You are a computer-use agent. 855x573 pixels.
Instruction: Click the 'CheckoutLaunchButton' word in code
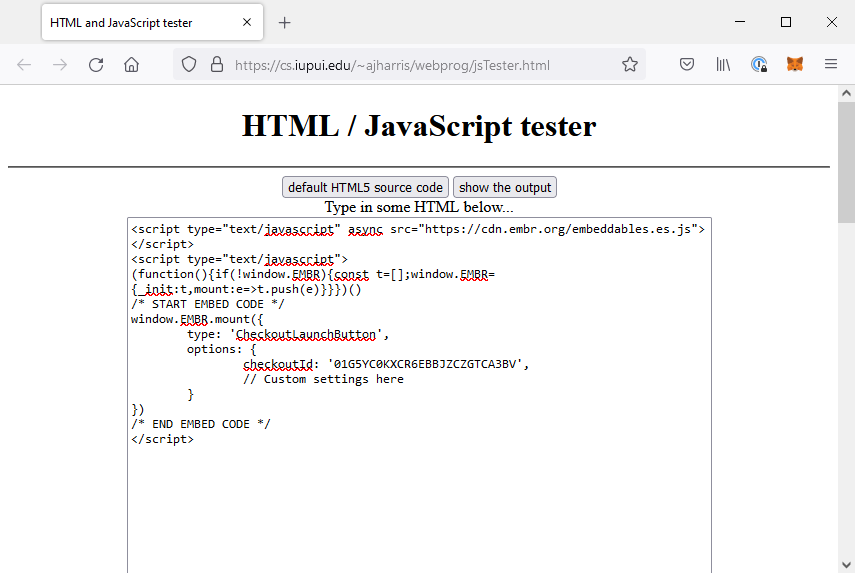305,334
